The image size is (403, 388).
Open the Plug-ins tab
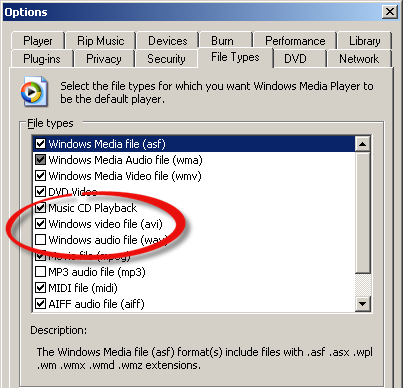pyautogui.click(x=42, y=59)
